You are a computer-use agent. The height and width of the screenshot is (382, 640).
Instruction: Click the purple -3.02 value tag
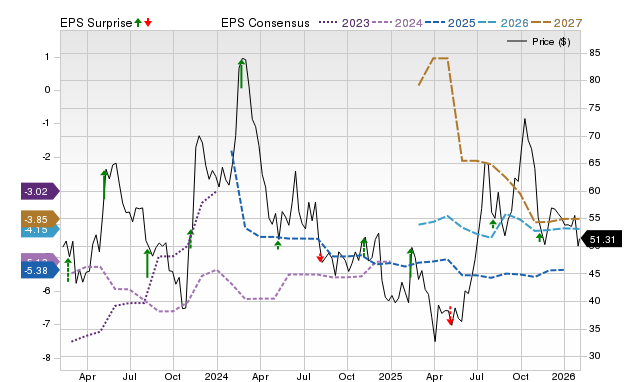point(40,191)
